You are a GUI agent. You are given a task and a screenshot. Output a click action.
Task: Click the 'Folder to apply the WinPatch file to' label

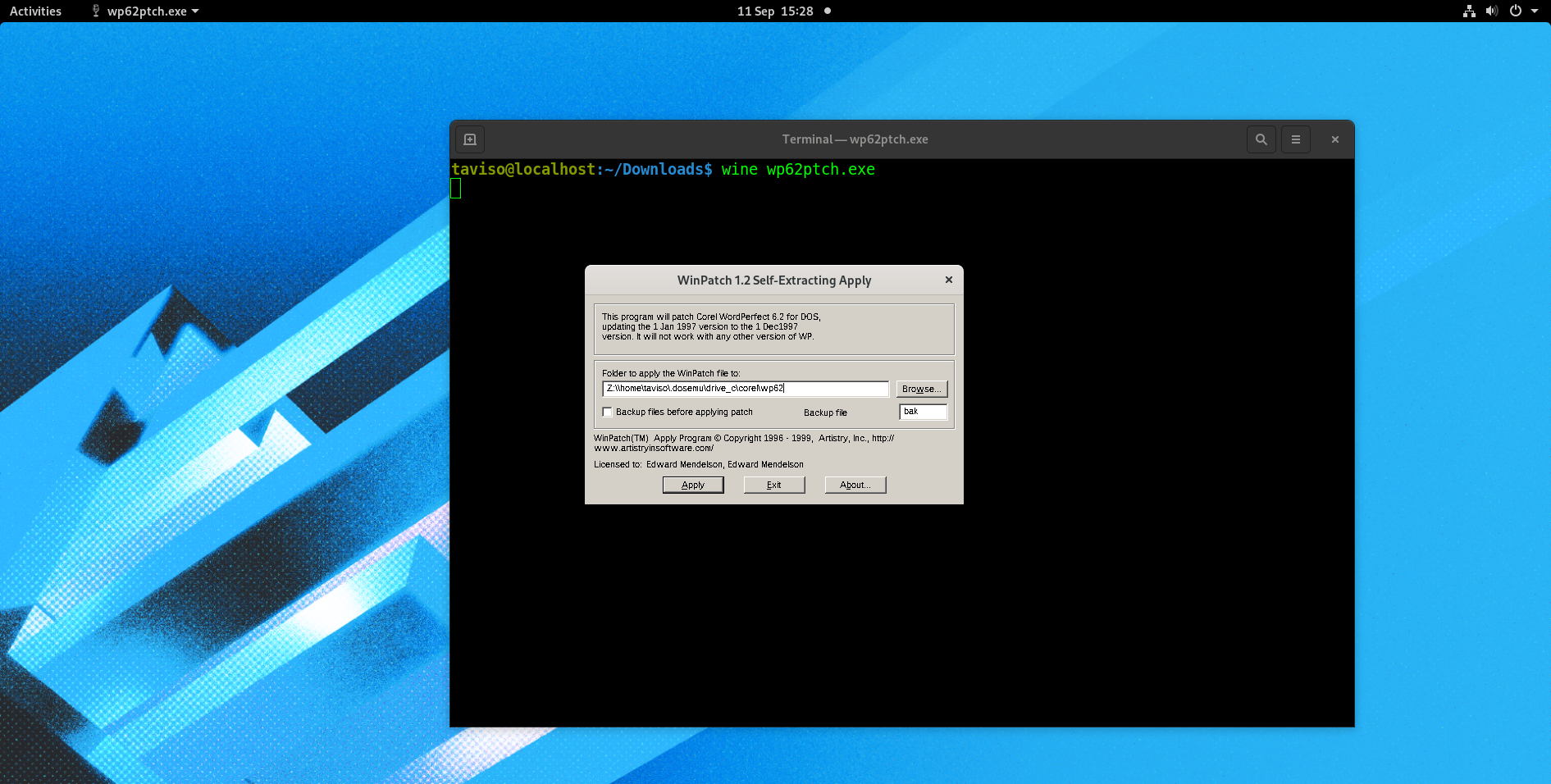(671, 373)
